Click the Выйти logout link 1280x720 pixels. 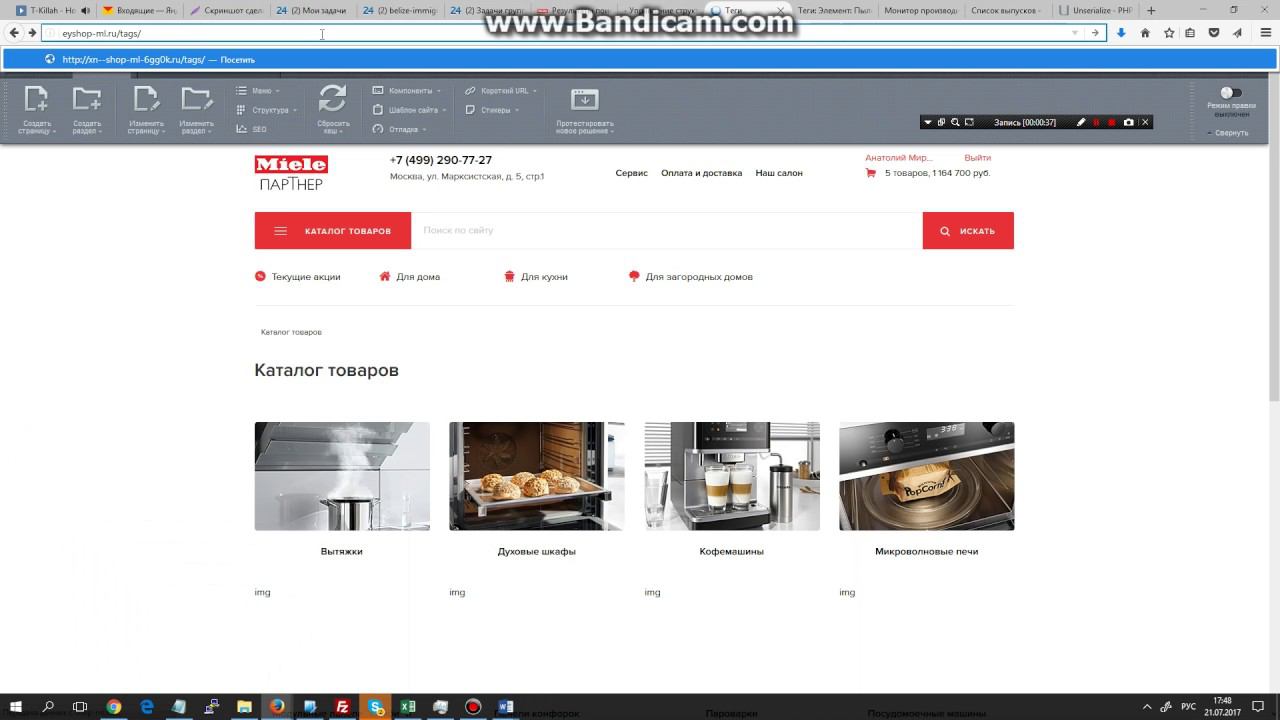click(978, 158)
